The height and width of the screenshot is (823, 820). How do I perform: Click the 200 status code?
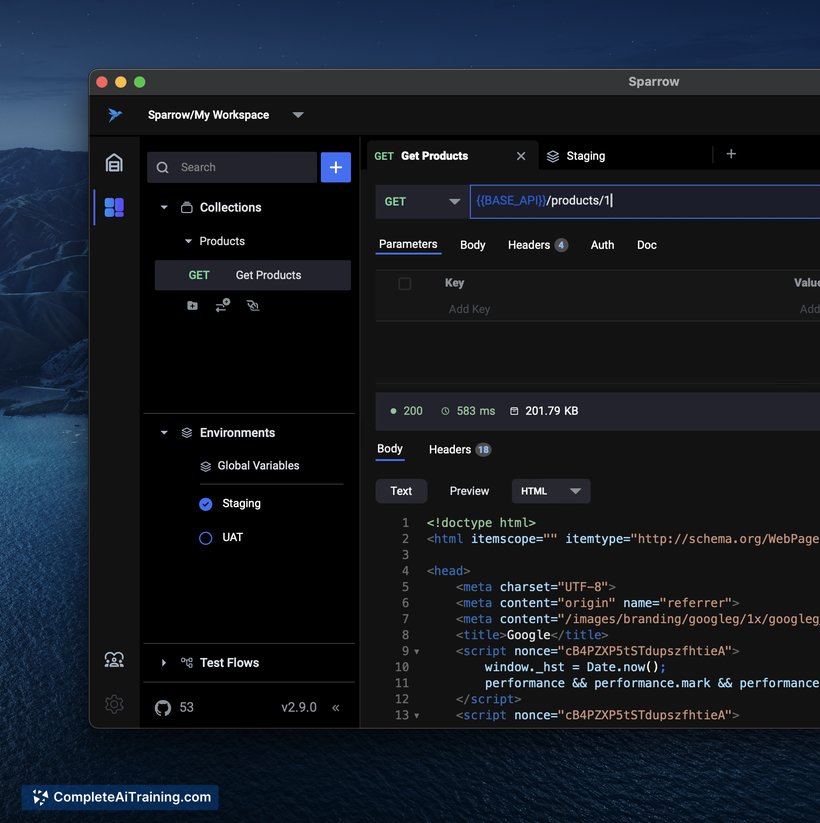[x=413, y=411]
